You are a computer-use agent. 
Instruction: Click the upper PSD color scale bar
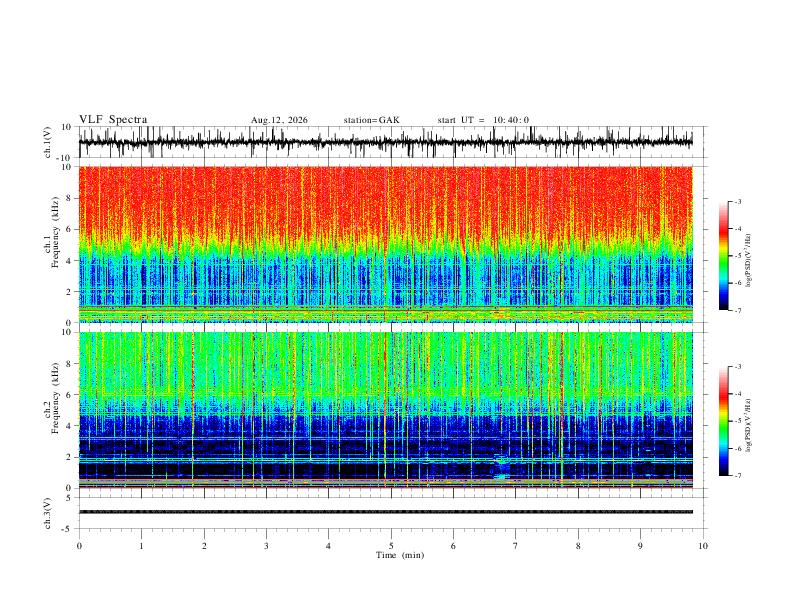(x=724, y=256)
